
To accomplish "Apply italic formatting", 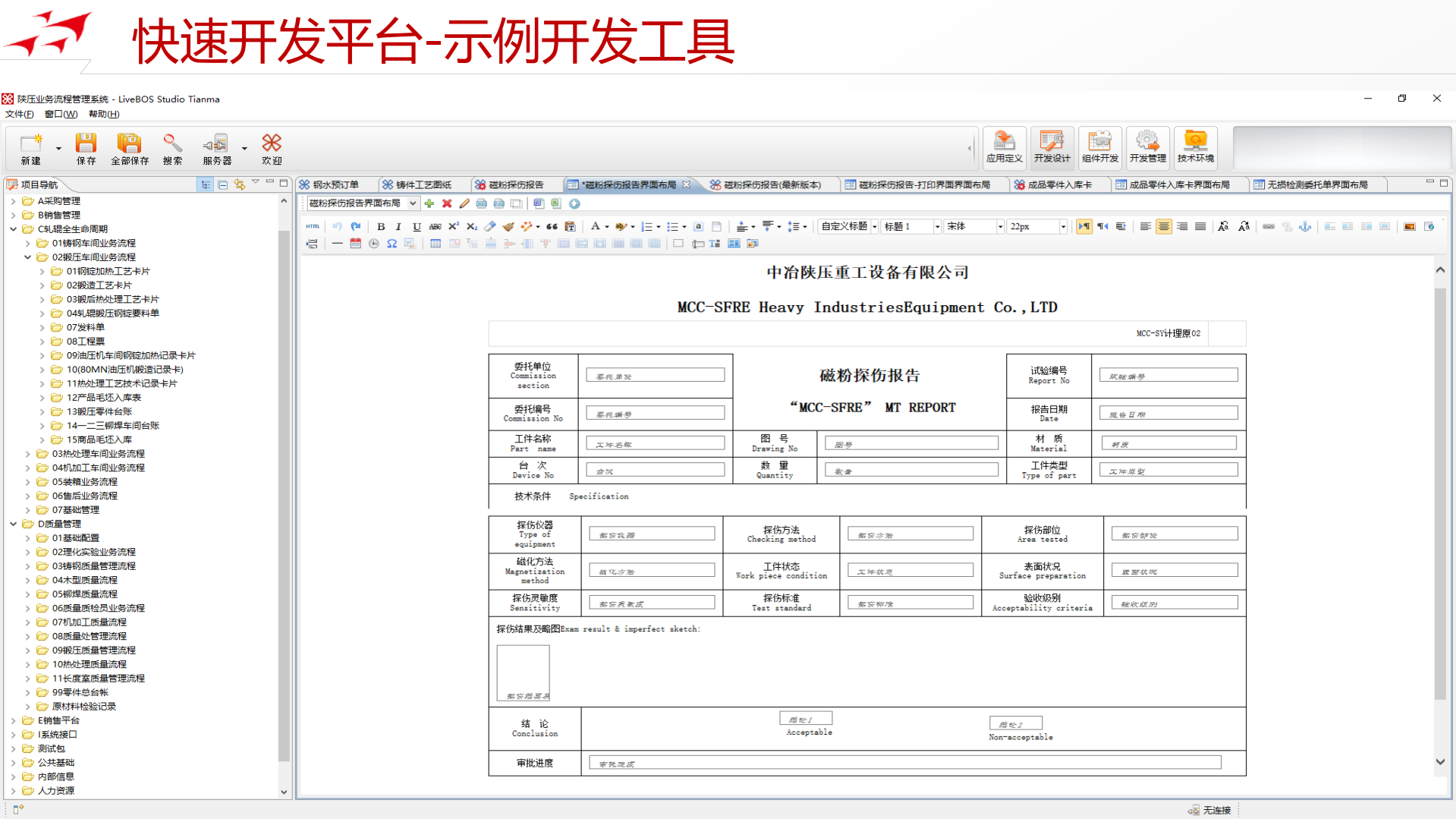I will [398, 226].
